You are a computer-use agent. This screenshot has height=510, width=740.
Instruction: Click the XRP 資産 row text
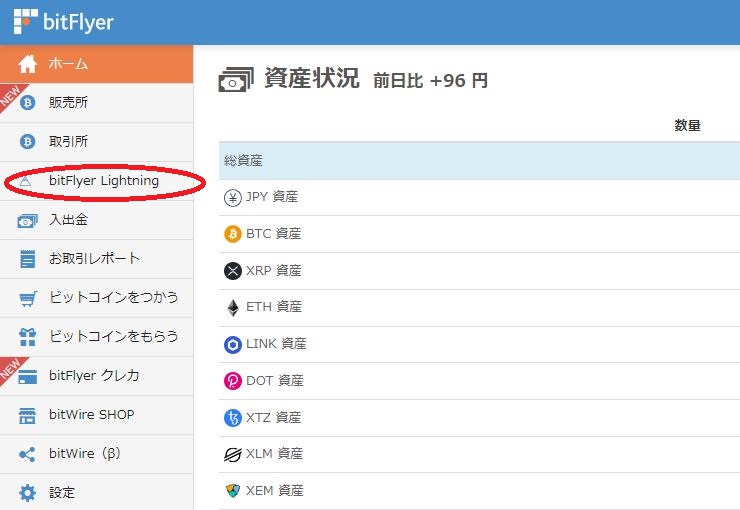tap(274, 270)
